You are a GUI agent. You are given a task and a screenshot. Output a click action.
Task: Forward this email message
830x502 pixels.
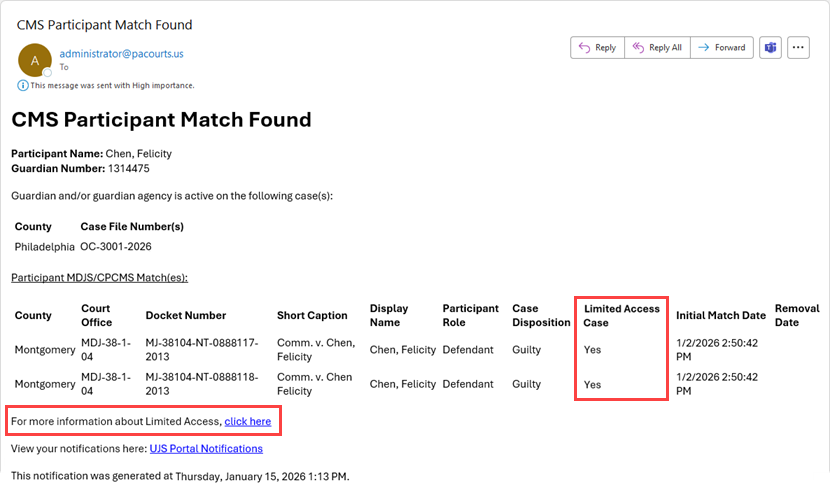(721, 48)
